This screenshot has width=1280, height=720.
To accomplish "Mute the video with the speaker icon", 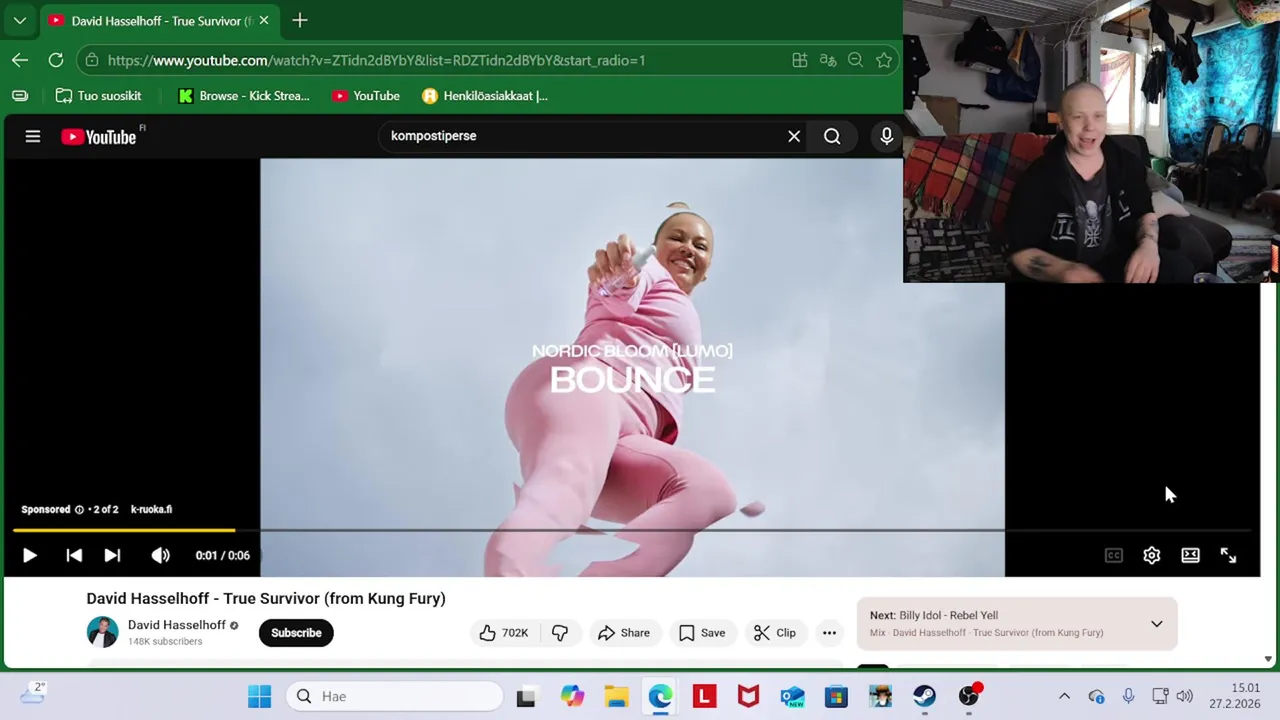I will coord(160,555).
